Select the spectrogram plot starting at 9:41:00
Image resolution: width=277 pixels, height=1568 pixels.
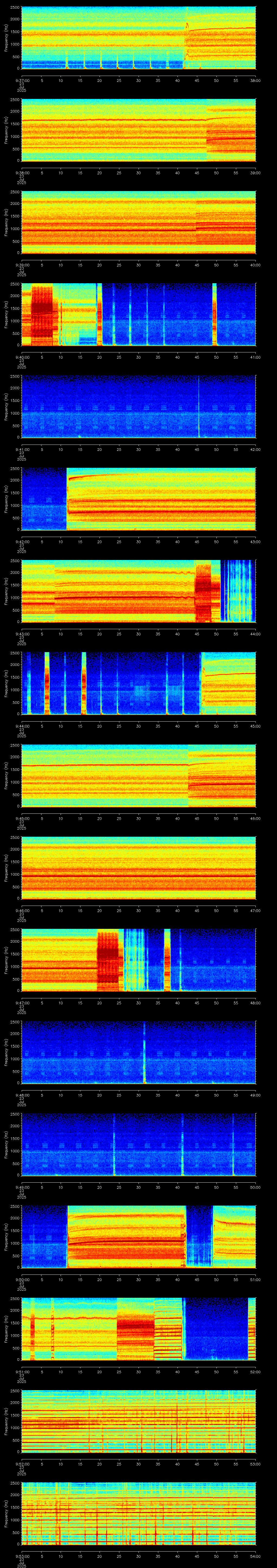138,407
